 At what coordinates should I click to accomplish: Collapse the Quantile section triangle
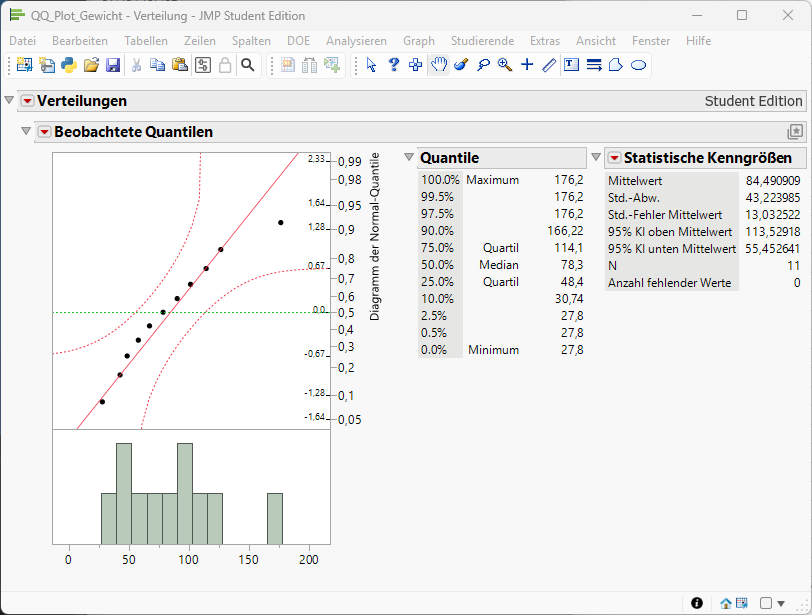[409, 158]
